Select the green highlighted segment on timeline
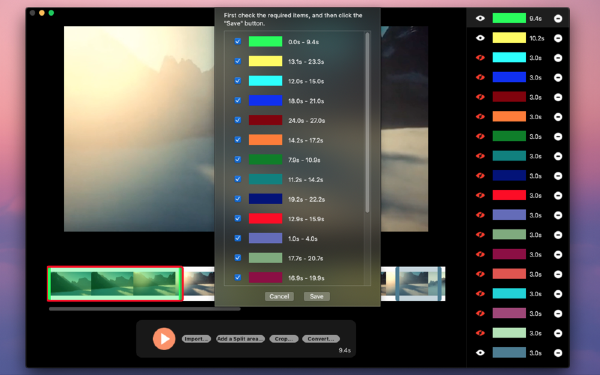 point(115,284)
